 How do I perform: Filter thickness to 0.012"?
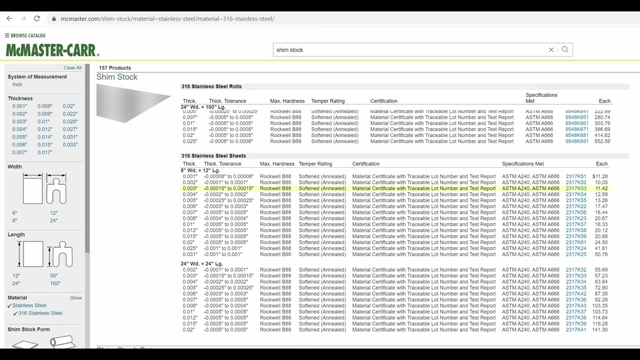(45, 129)
